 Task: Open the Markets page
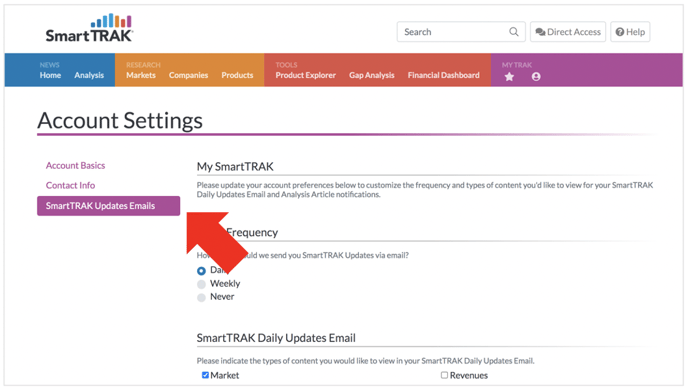coord(141,75)
